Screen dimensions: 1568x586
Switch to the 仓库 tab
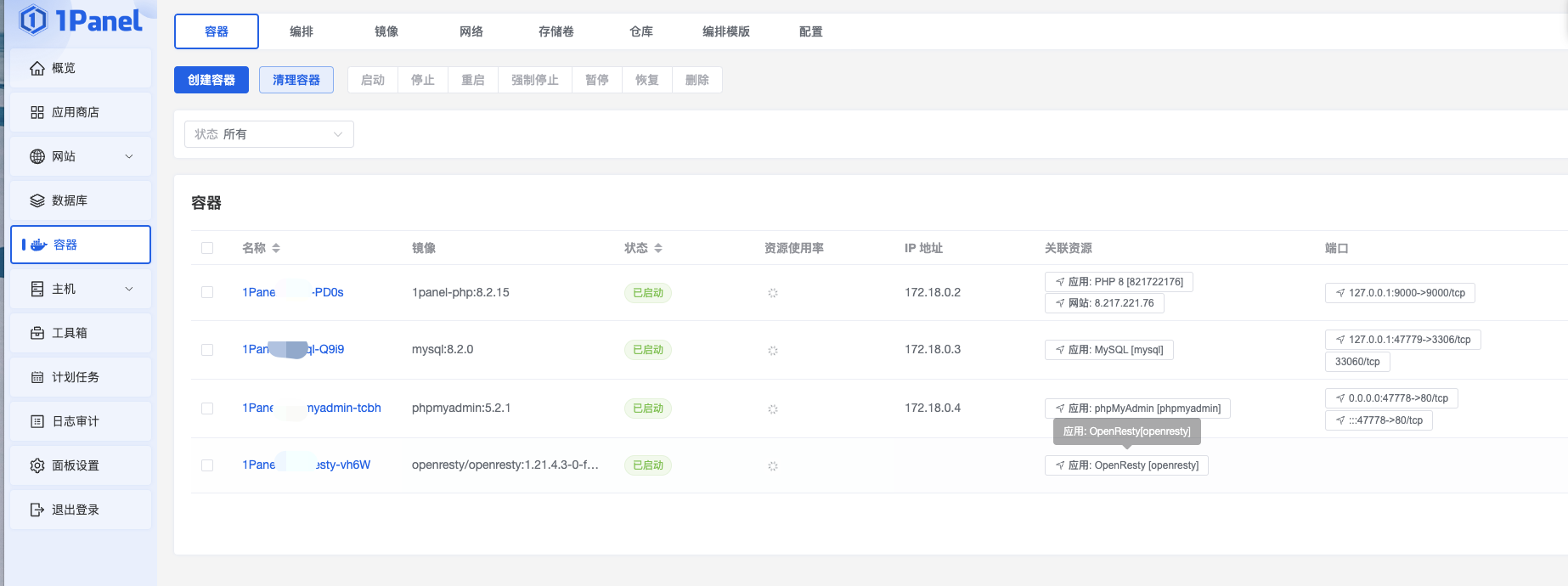click(x=641, y=31)
